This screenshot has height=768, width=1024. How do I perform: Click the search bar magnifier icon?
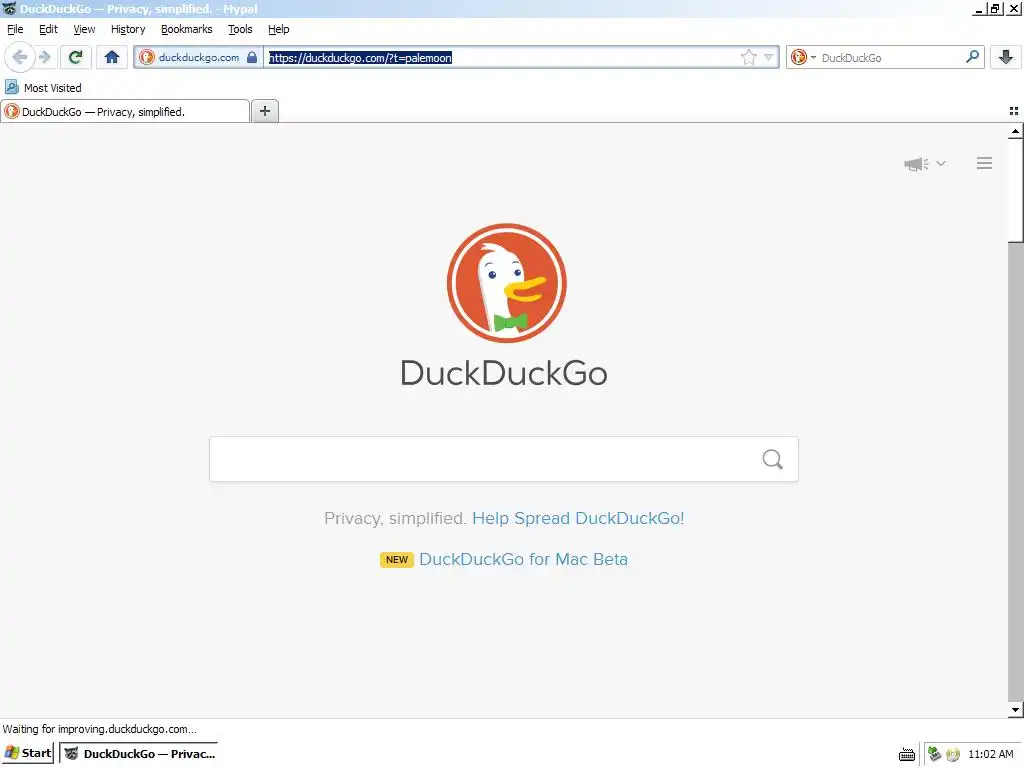click(x=972, y=57)
